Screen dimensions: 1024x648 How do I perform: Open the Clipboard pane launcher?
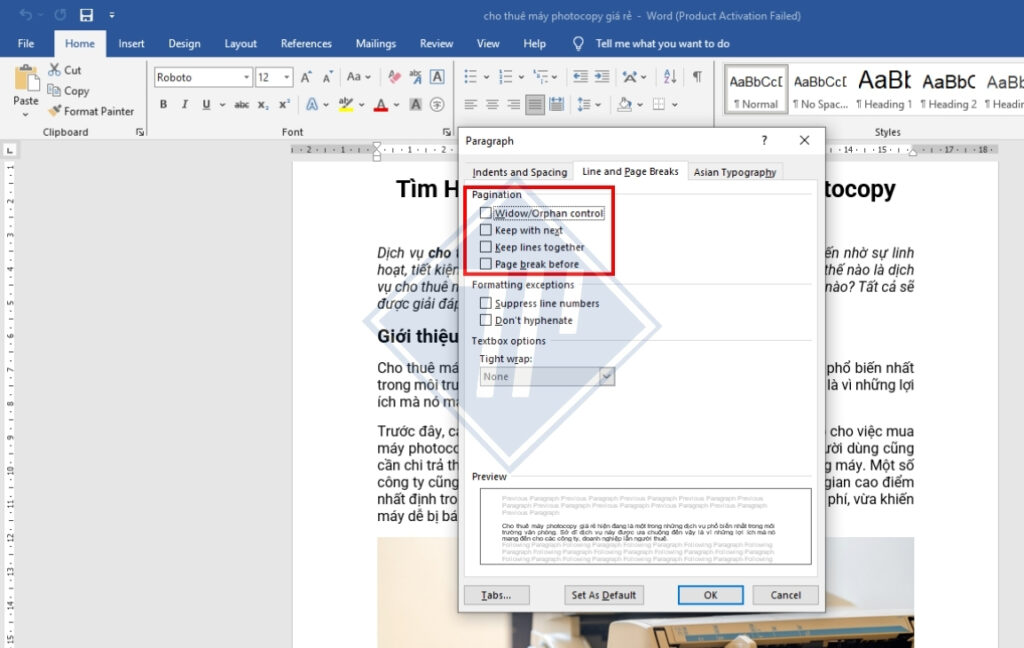(140, 132)
